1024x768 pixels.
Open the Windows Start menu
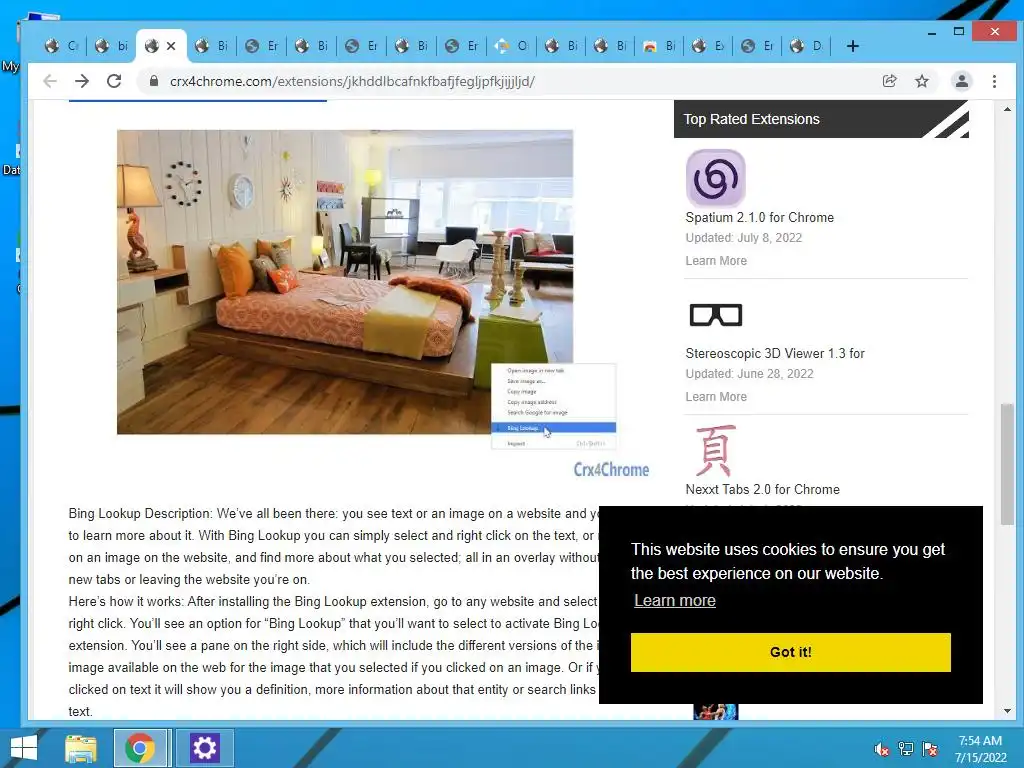pyautogui.click(x=24, y=748)
